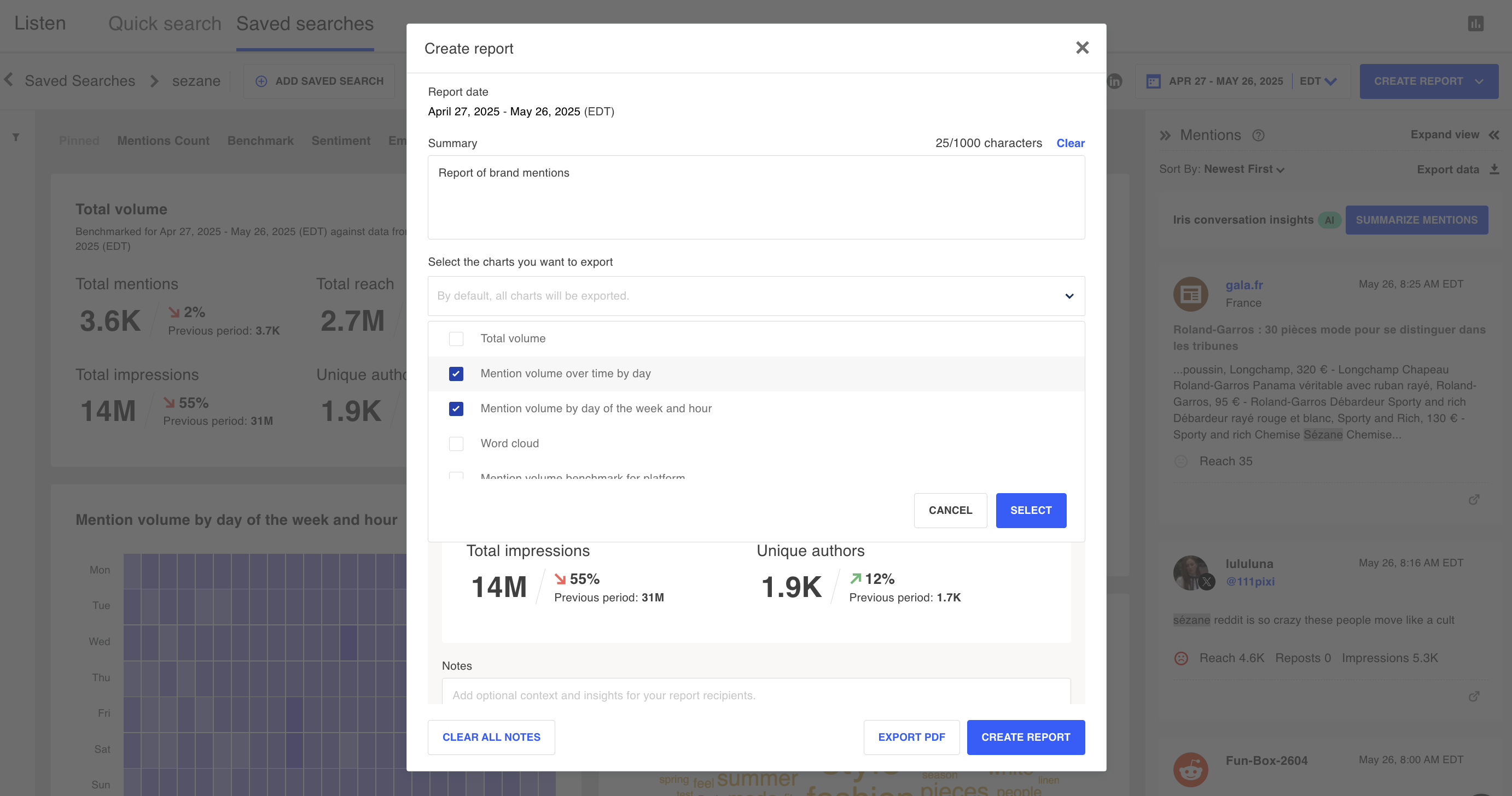Open the Sentiment tab
The image size is (1512, 796).
coord(341,141)
